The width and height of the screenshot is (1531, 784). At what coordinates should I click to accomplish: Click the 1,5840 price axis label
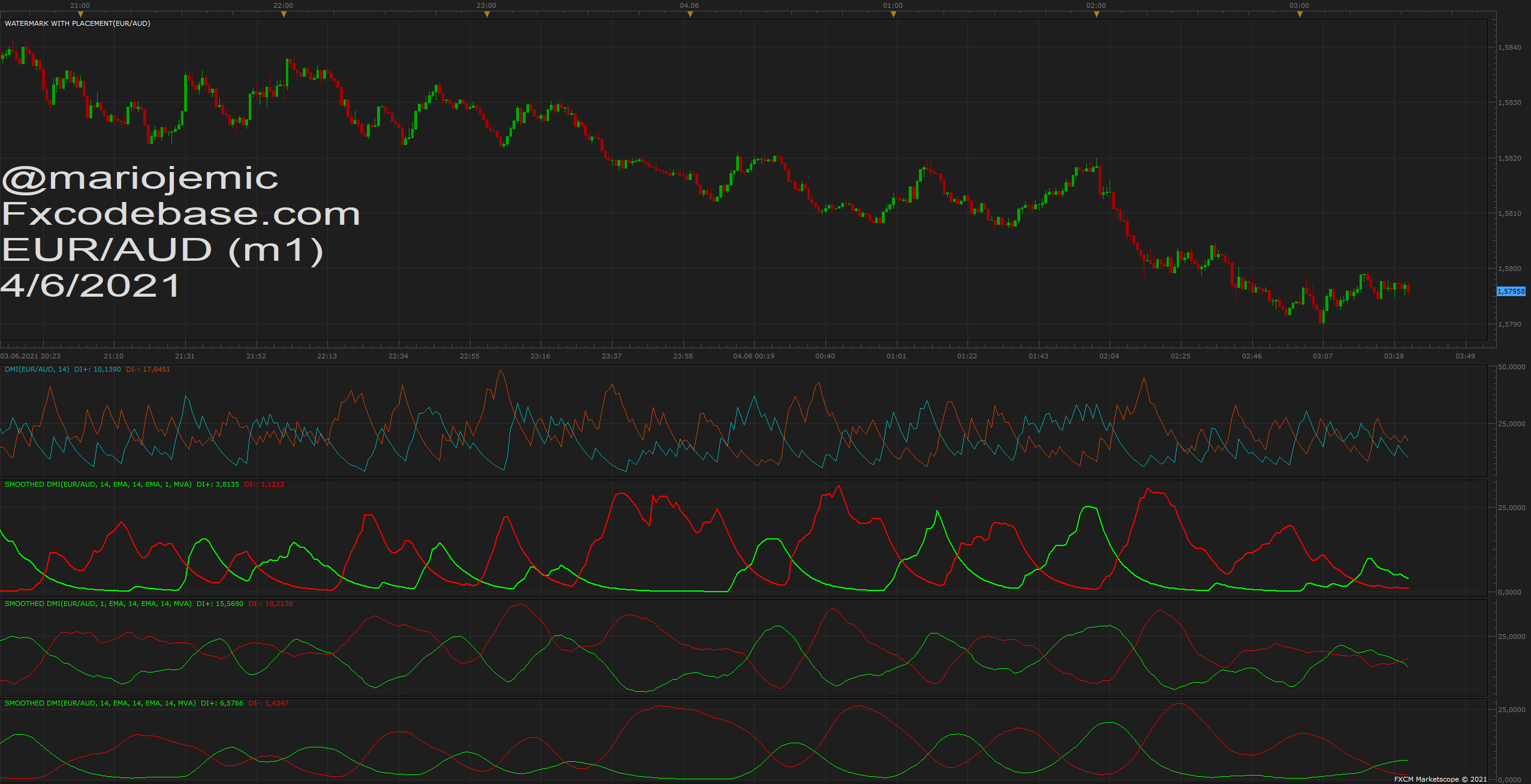pos(1509,47)
